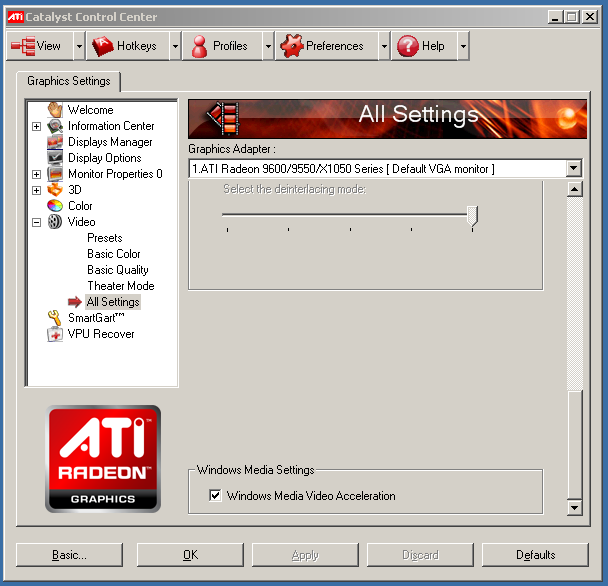Disable Windows Media Video Acceleration checkbox
Screen dimensions: 608x586
[215, 496]
